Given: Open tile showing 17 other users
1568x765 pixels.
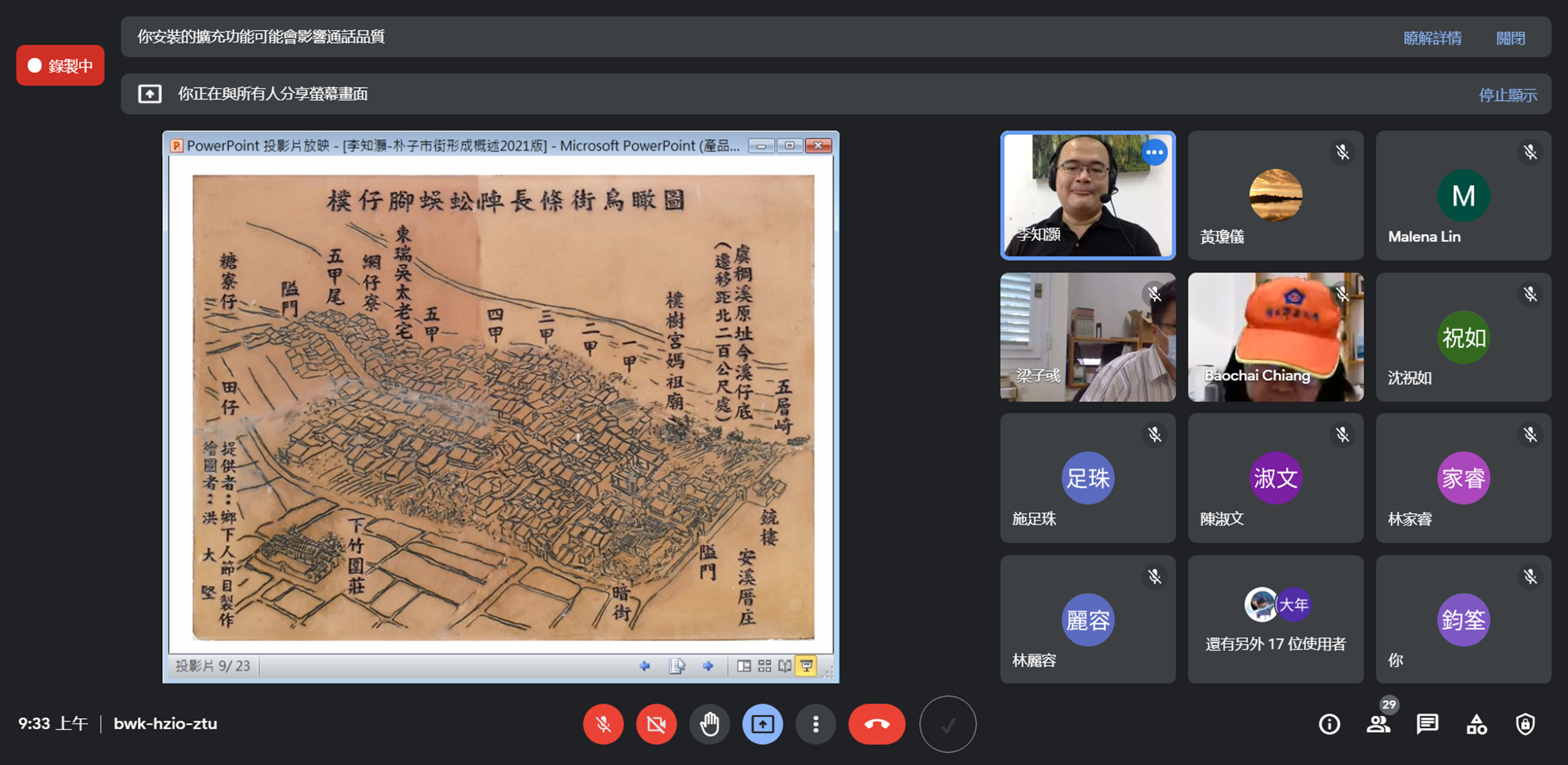Looking at the screenshot, I should (x=1275, y=620).
